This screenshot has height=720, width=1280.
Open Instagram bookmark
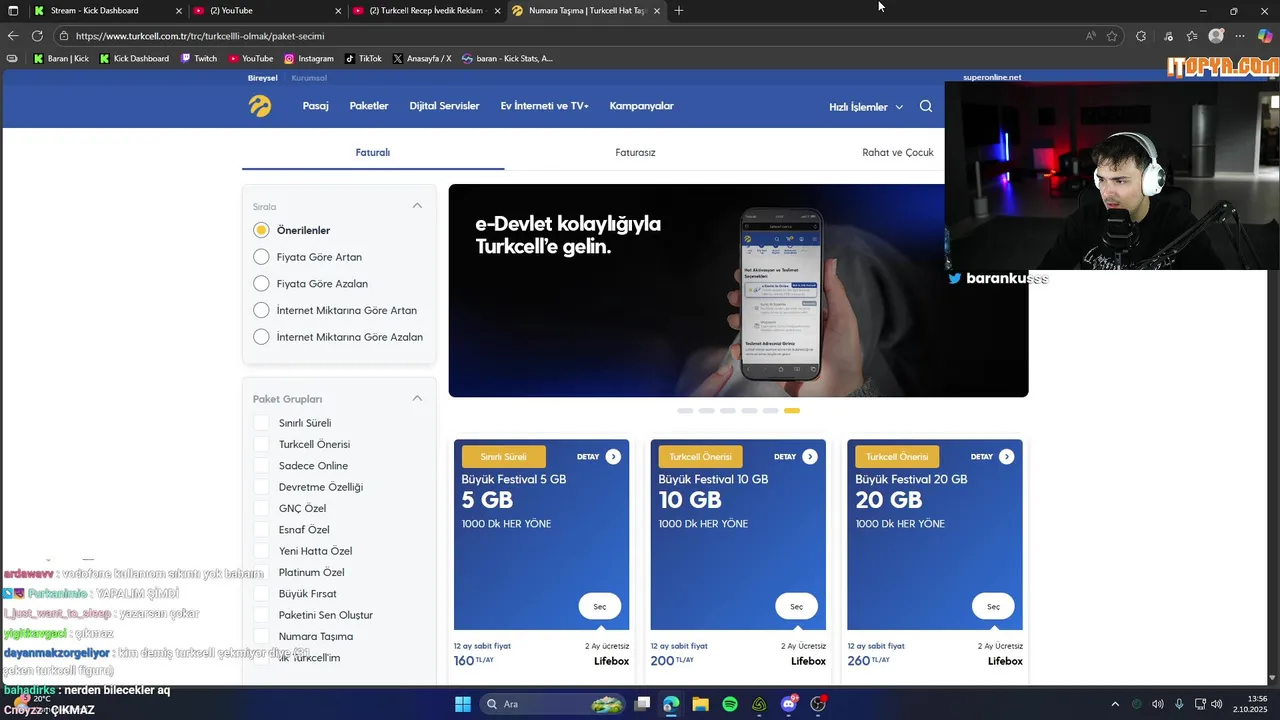(309, 58)
